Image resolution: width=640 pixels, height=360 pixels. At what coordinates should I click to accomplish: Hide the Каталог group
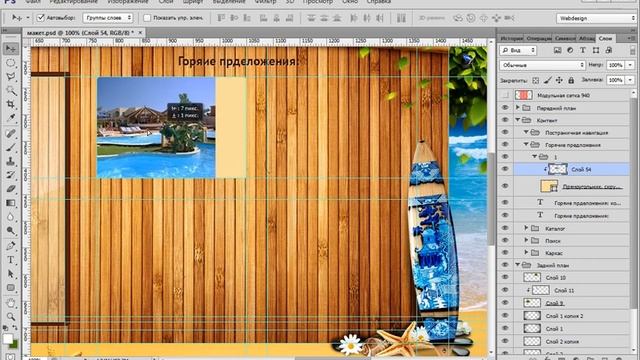click(x=505, y=228)
